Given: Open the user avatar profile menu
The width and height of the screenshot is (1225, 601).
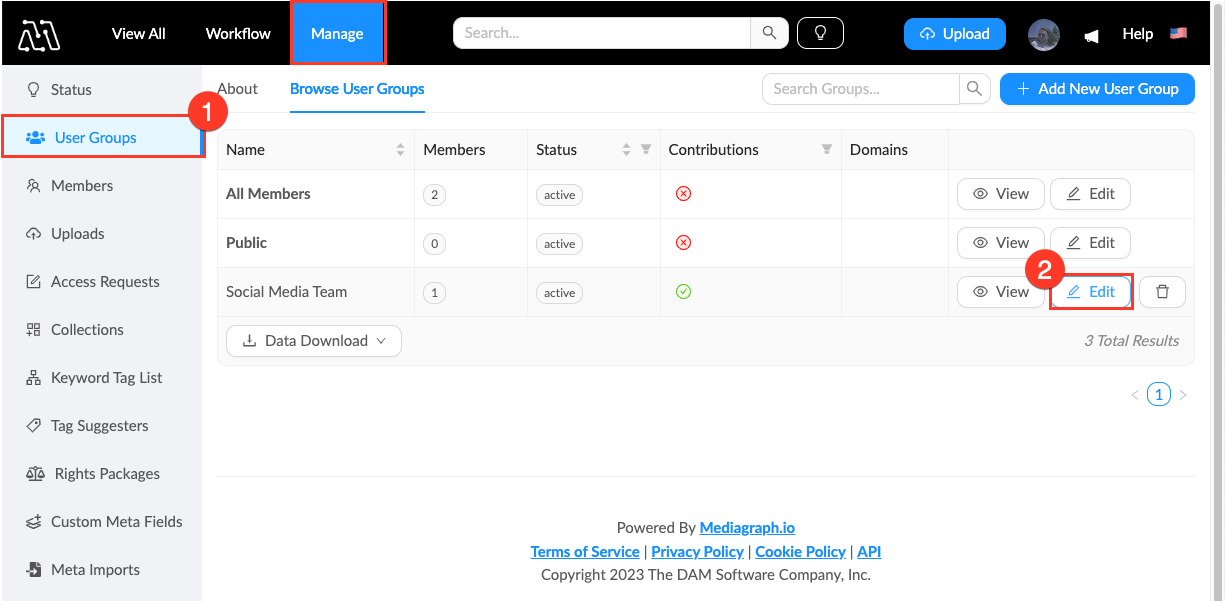Looking at the screenshot, I should click(x=1043, y=34).
